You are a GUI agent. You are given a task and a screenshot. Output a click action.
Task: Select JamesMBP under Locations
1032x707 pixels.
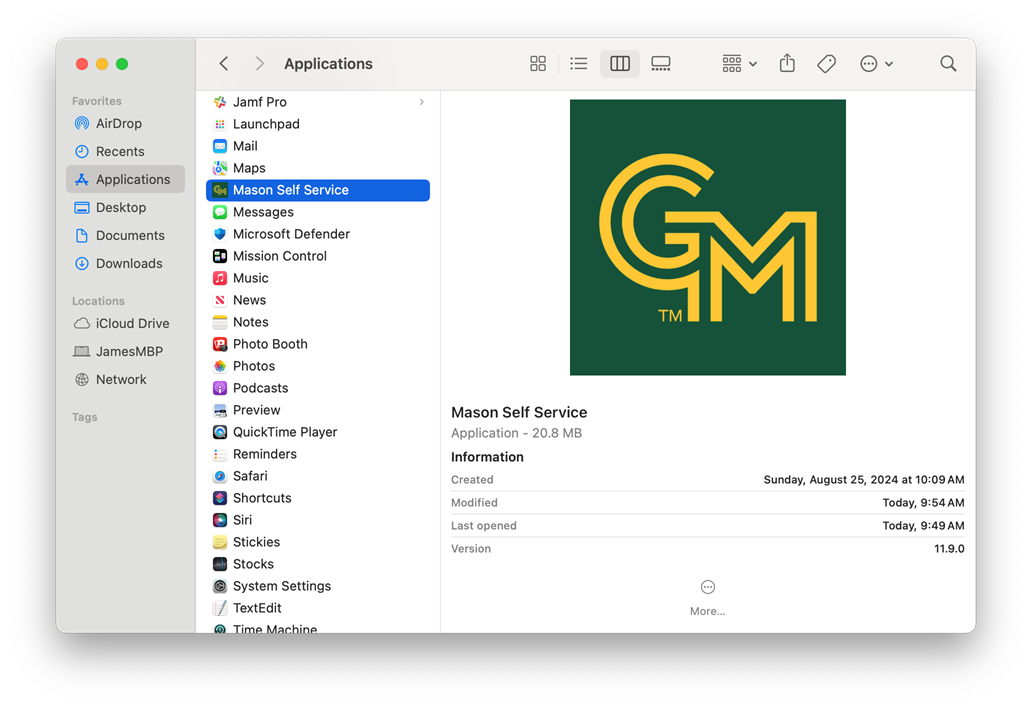[125, 352]
